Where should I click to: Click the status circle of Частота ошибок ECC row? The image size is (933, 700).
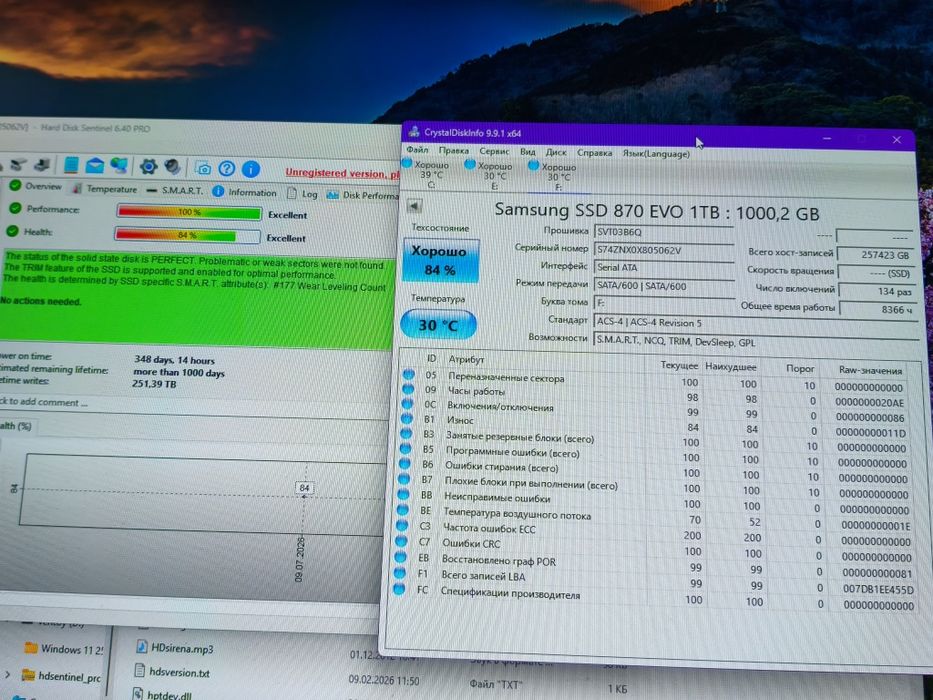pos(402,526)
